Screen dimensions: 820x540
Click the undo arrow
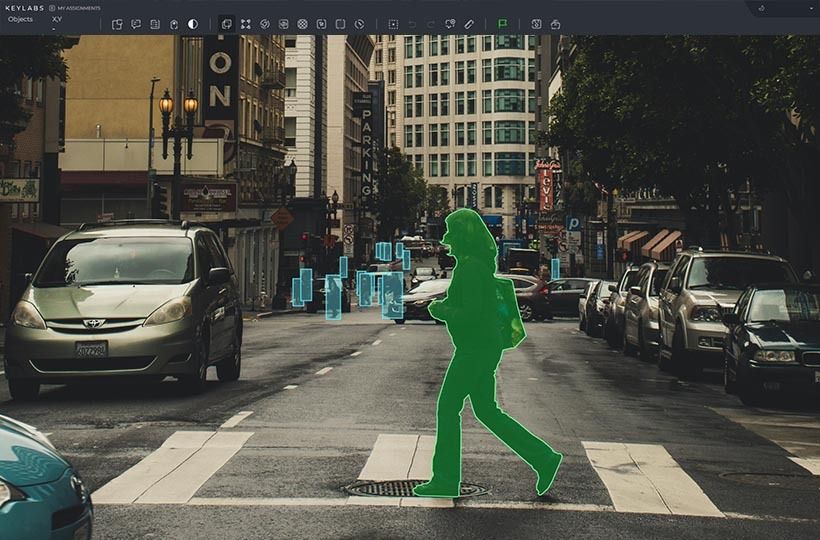(x=412, y=24)
